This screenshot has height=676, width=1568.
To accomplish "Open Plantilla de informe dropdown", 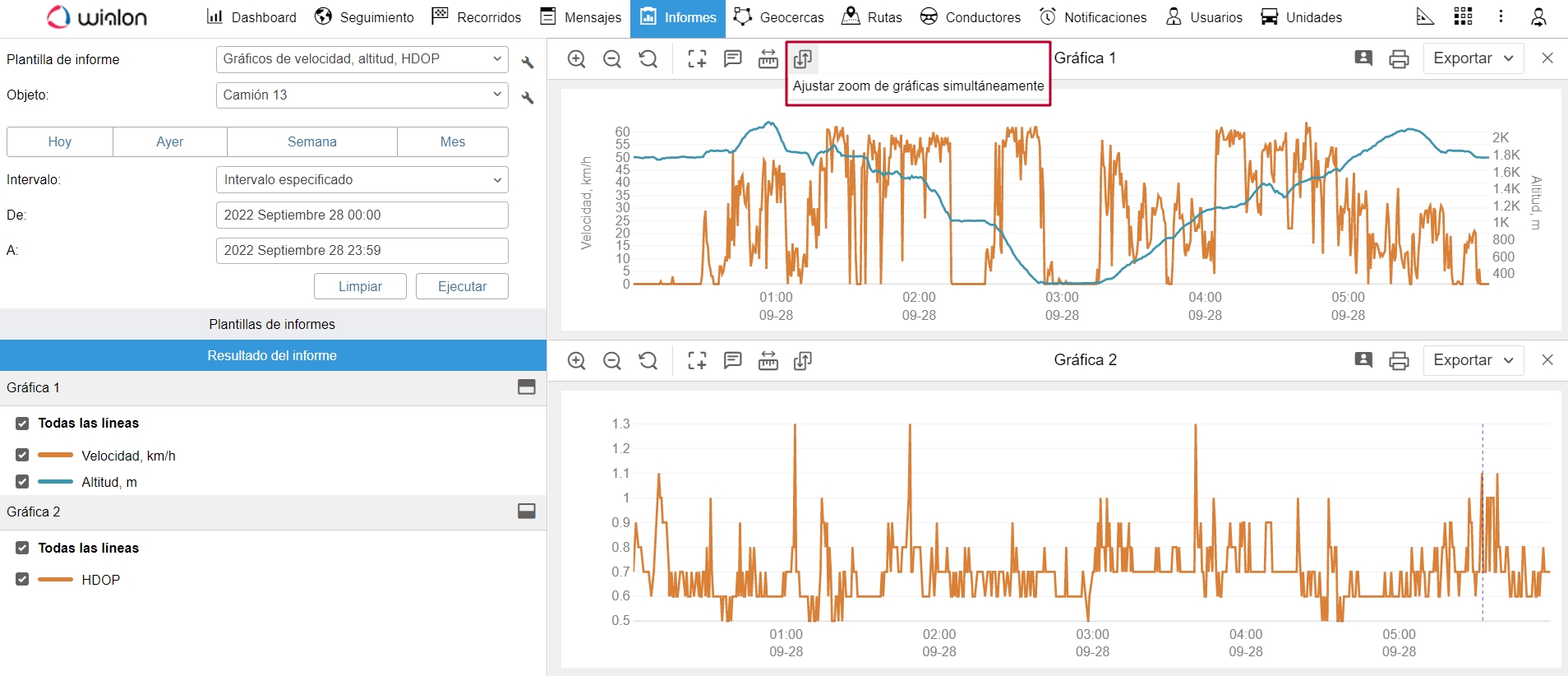I will [x=362, y=59].
